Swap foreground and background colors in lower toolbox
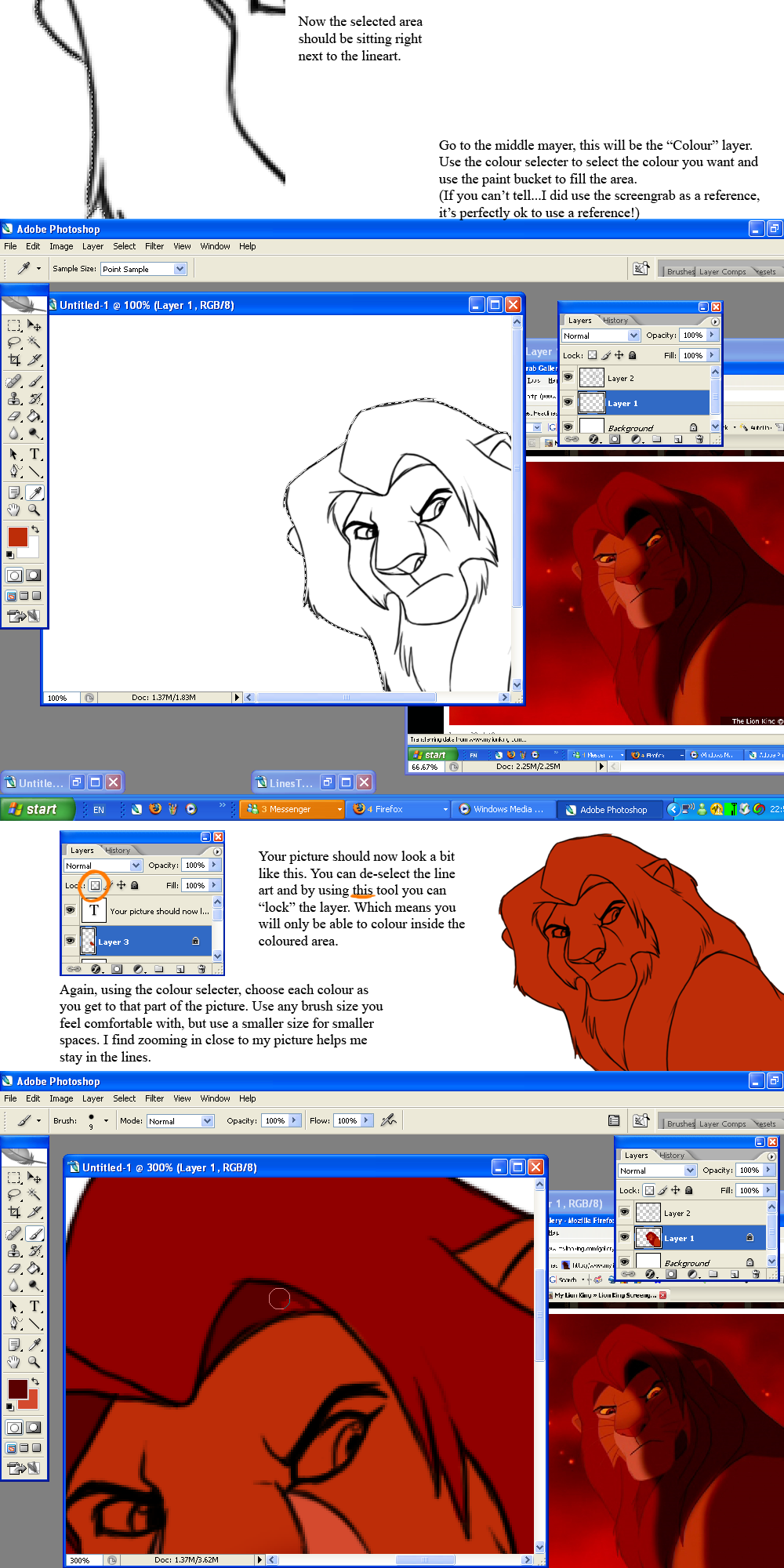This screenshot has width=784, height=1568. tap(34, 1381)
